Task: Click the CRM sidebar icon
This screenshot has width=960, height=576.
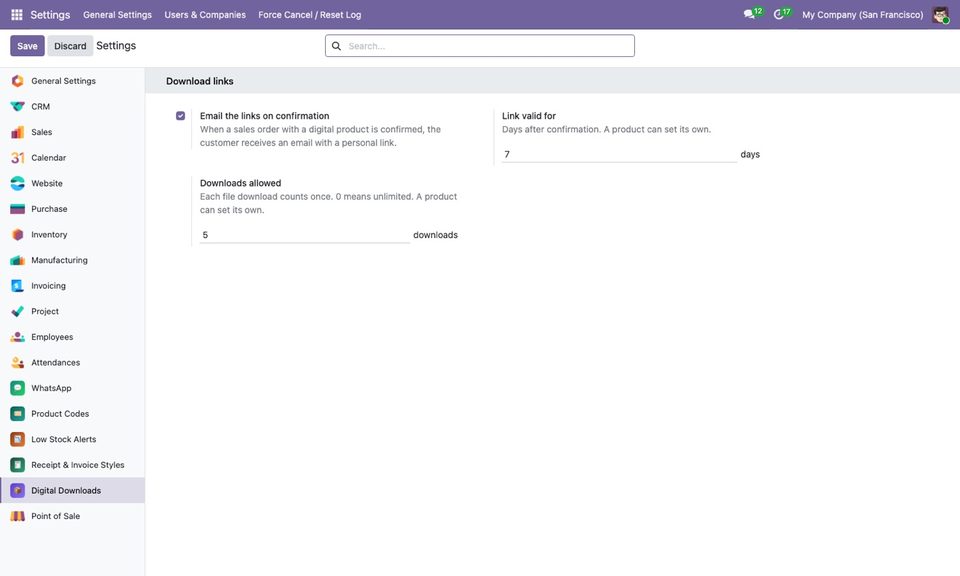Action: tap(18, 107)
